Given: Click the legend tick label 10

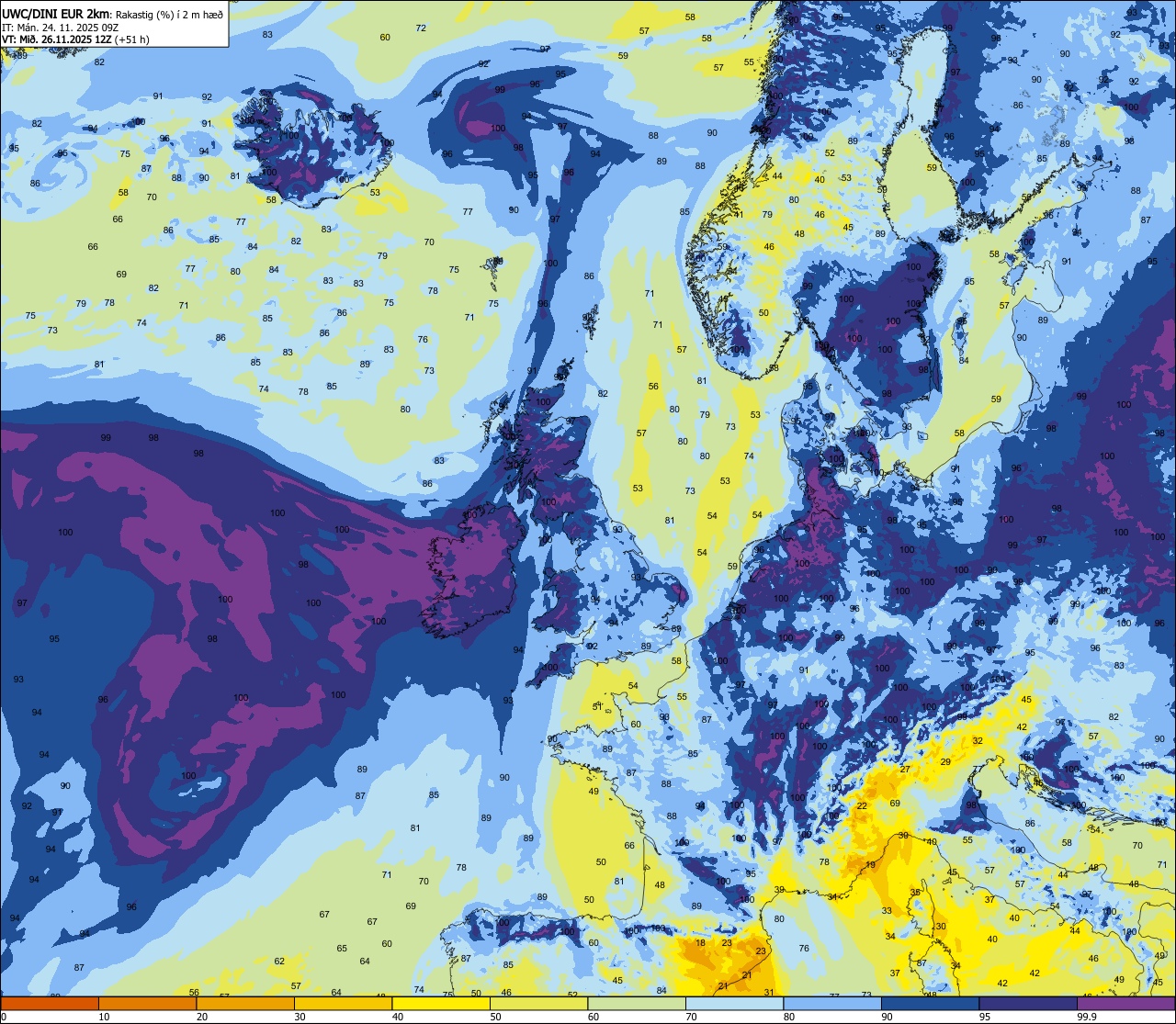Looking at the screenshot, I should point(104,1017).
